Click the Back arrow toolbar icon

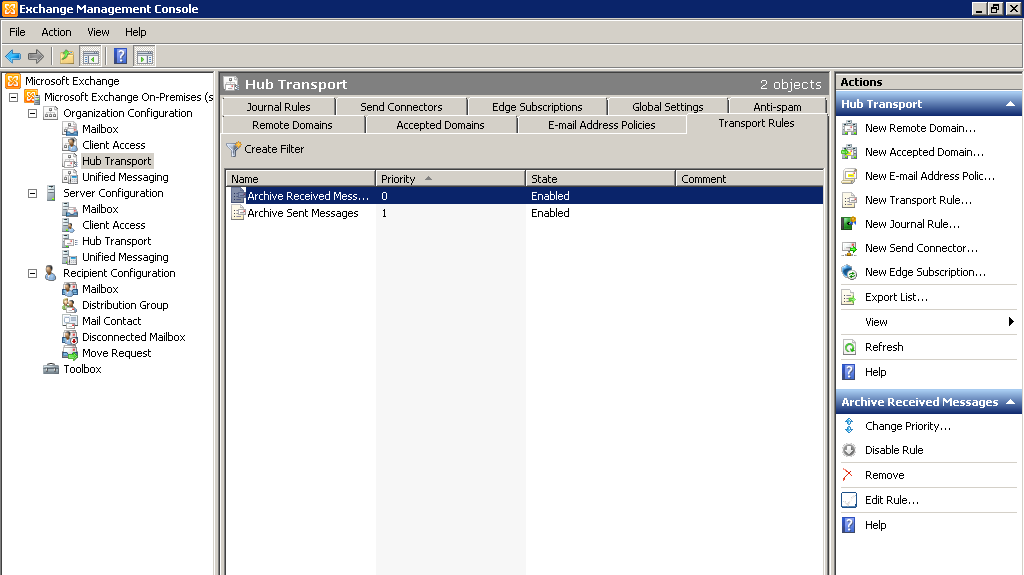coord(13,57)
